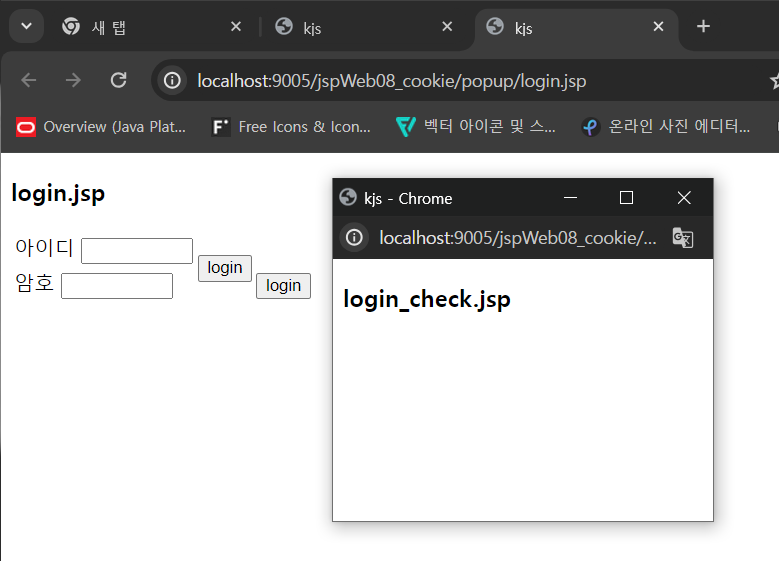Open 온라인 사진 에디터... bookmark

666,127
